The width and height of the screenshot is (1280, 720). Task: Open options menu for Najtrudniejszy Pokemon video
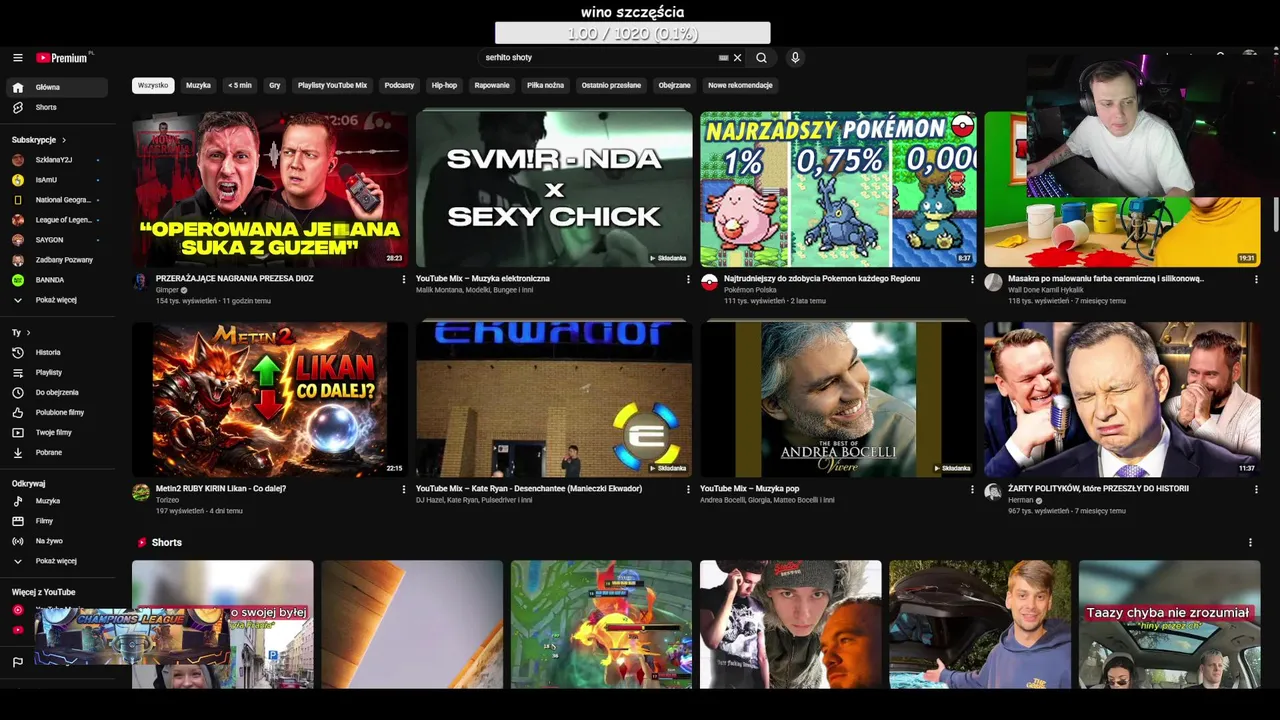point(972,280)
